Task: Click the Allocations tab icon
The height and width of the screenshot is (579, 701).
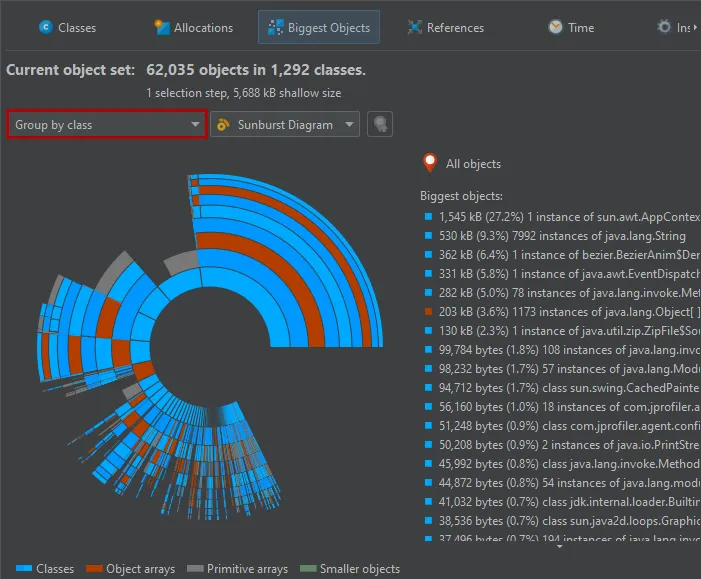Action: coord(162,27)
